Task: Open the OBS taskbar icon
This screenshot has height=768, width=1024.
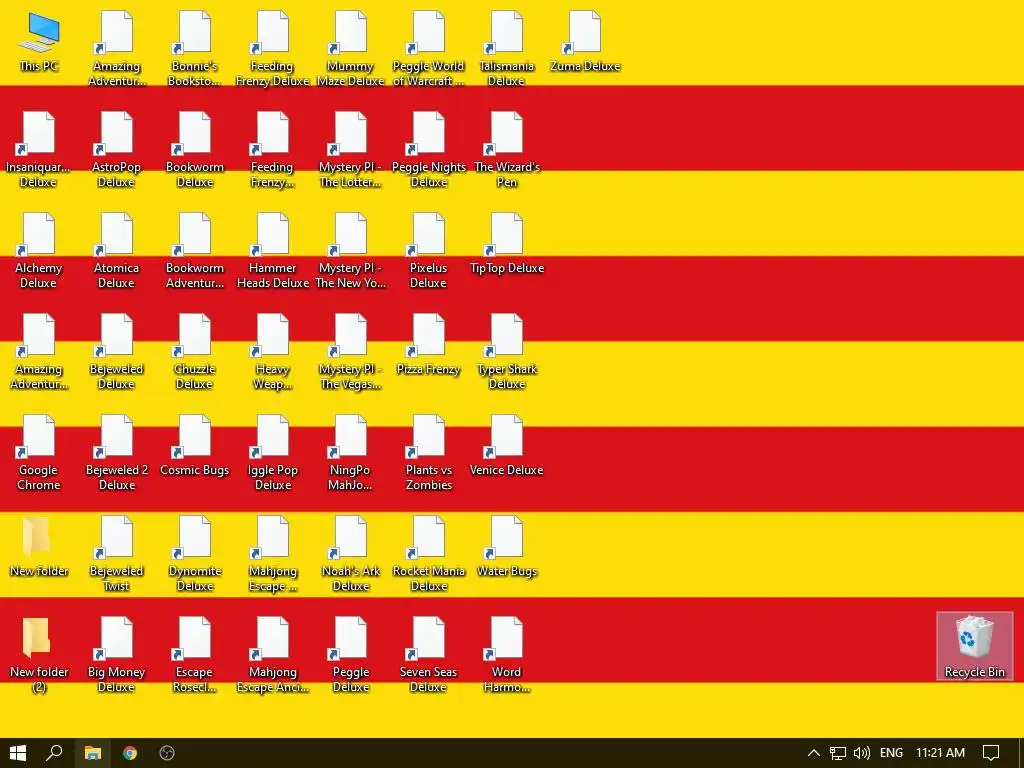Action: point(167,753)
